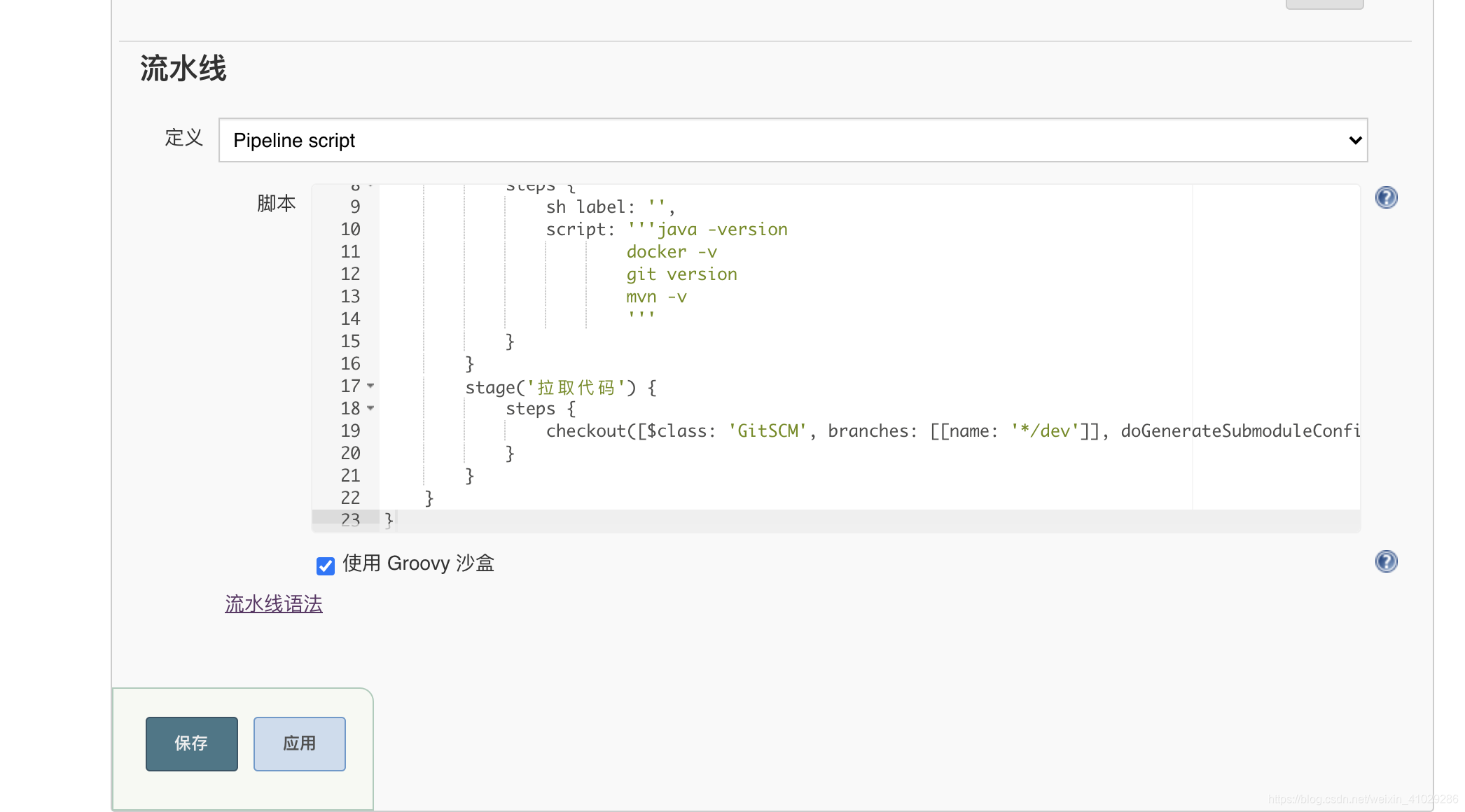Image resolution: width=1465 pixels, height=812 pixels.
Task: Click the sh label: '' line
Action: click(610, 207)
